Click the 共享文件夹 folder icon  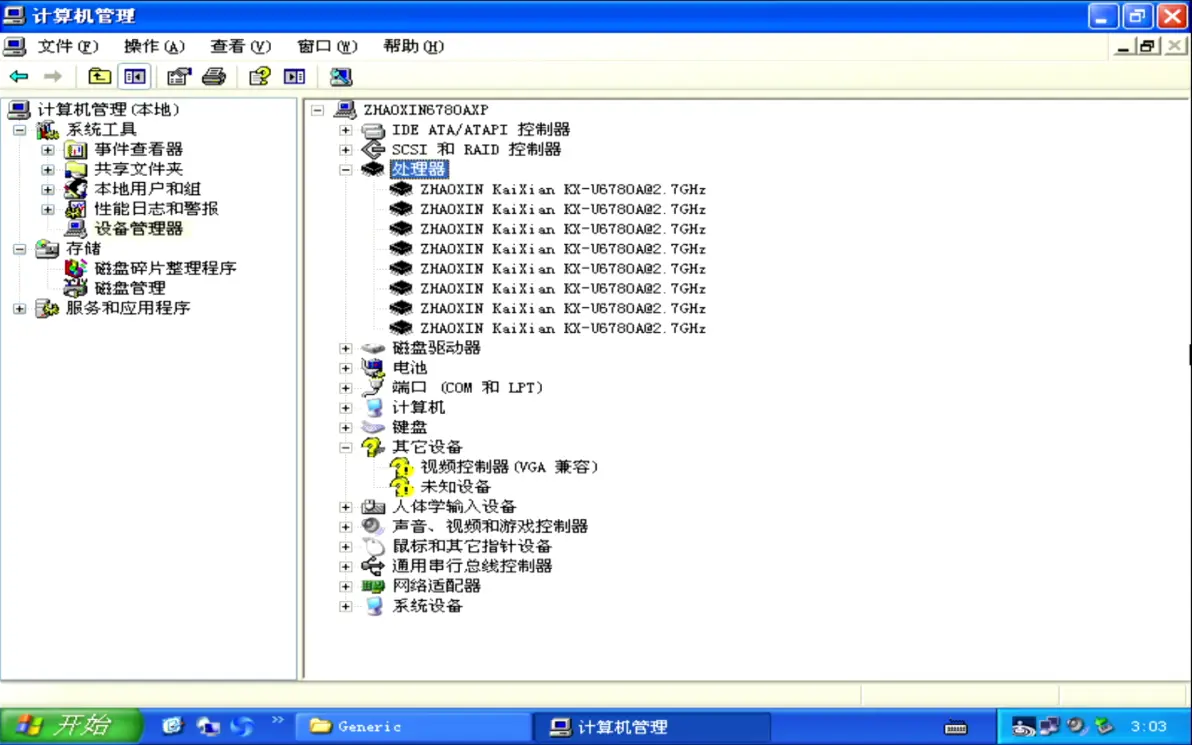pos(75,170)
